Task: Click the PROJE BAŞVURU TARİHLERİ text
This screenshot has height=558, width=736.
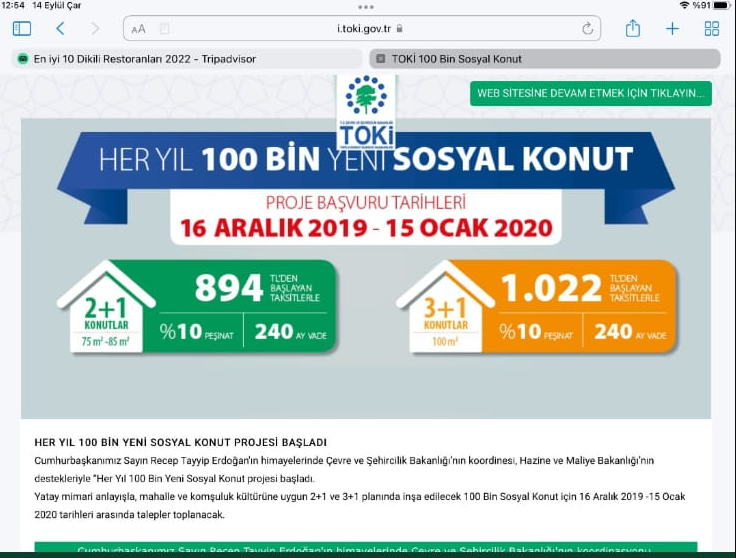Action: 366,203
